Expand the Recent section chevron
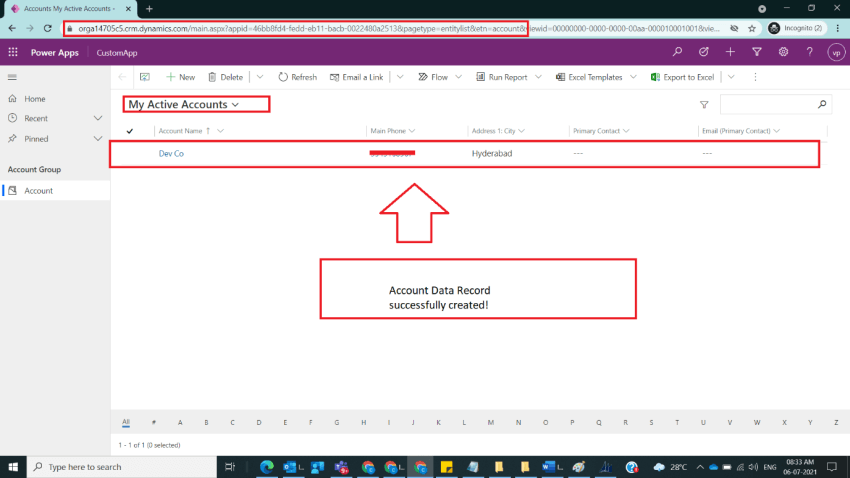 pyautogui.click(x=98, y=118)
